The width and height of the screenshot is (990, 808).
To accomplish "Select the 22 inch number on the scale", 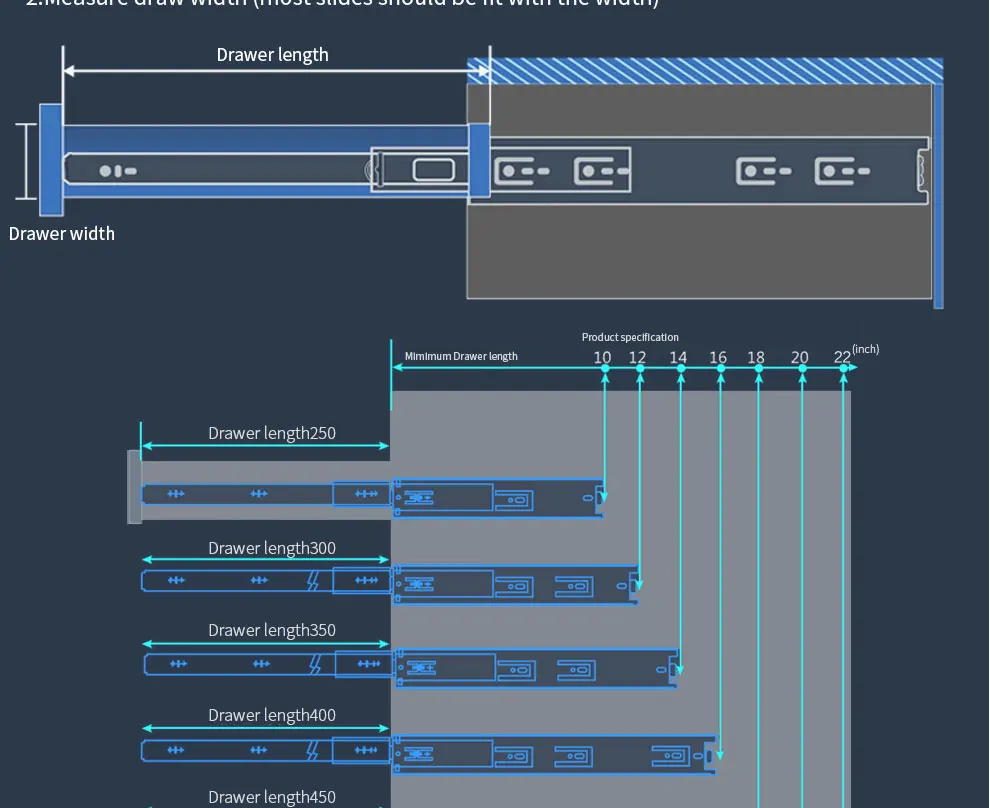I will point(842,357).
